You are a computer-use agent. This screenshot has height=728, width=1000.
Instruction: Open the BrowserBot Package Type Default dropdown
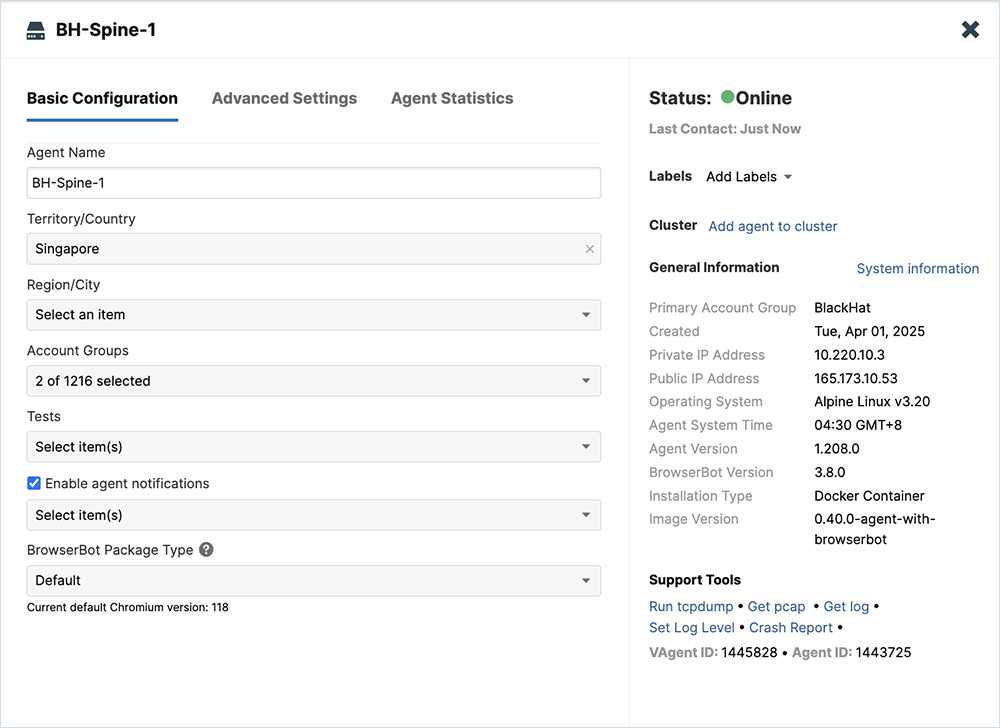click(313, 580)
